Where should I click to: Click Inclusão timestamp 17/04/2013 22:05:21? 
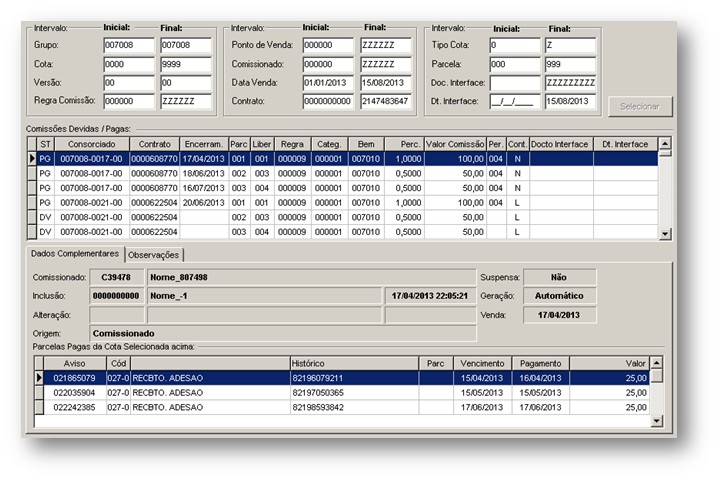point(430,296)
